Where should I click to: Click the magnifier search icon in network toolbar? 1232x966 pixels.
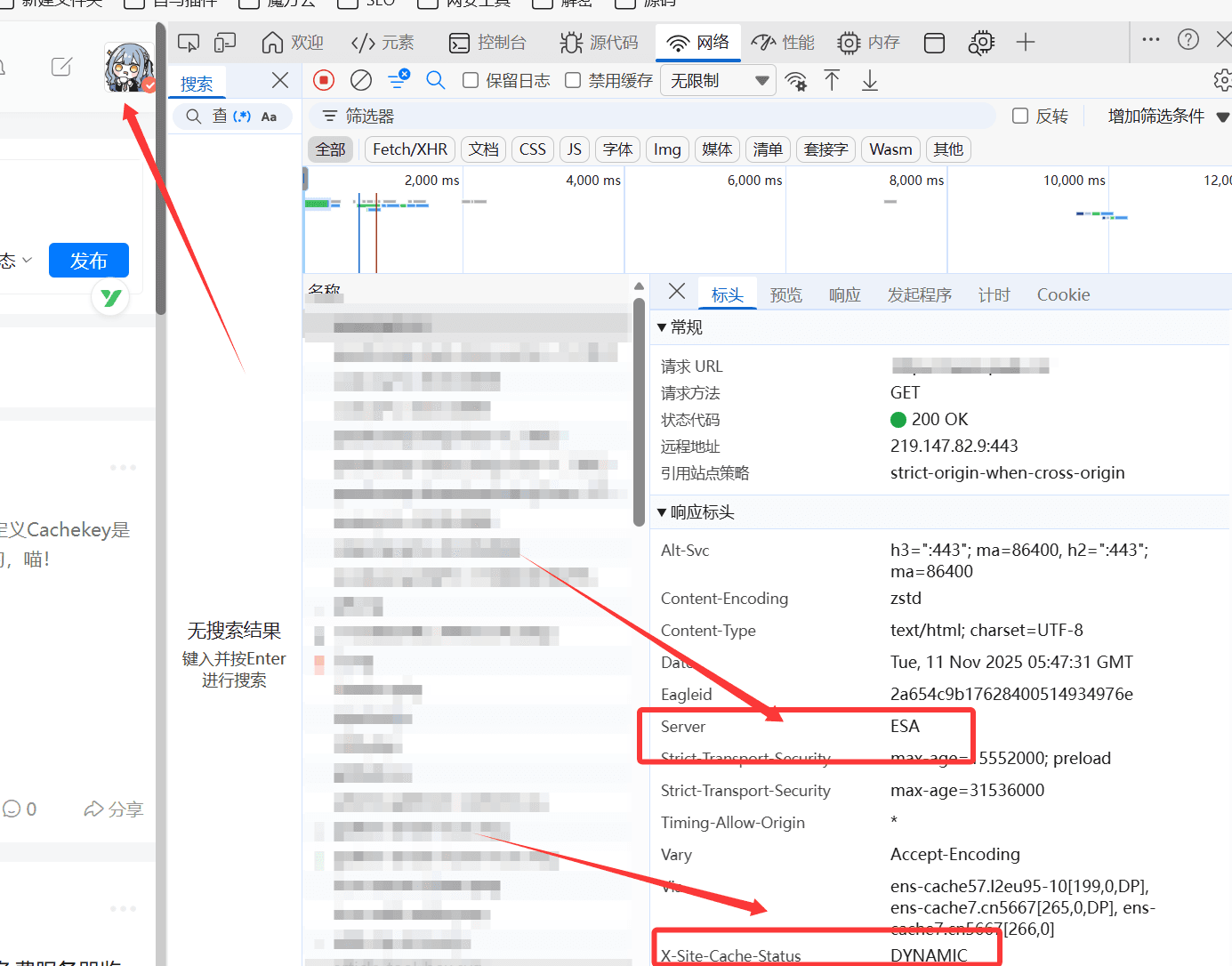tap(436, 81)
